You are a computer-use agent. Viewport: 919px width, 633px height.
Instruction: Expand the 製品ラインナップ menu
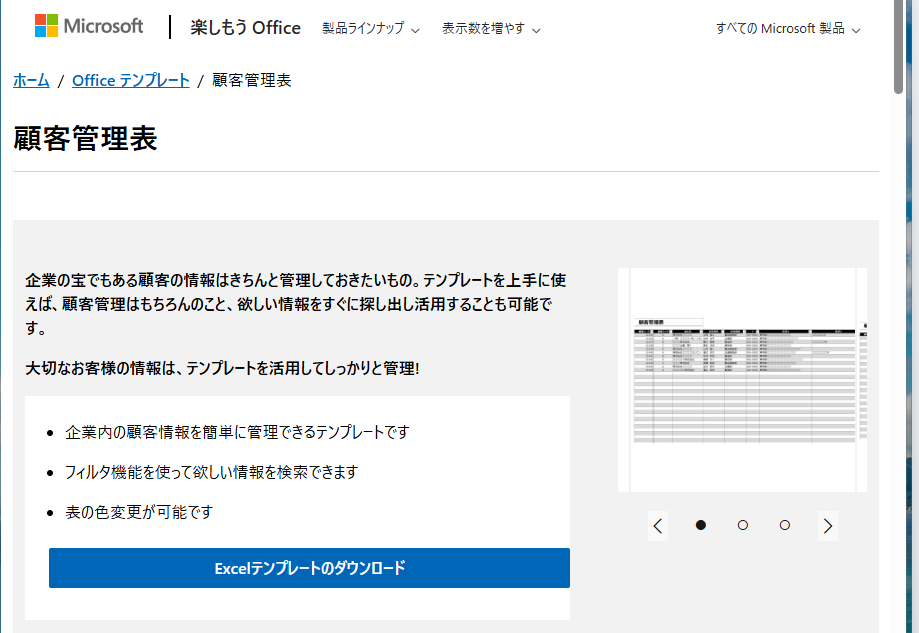pos(371,28)
